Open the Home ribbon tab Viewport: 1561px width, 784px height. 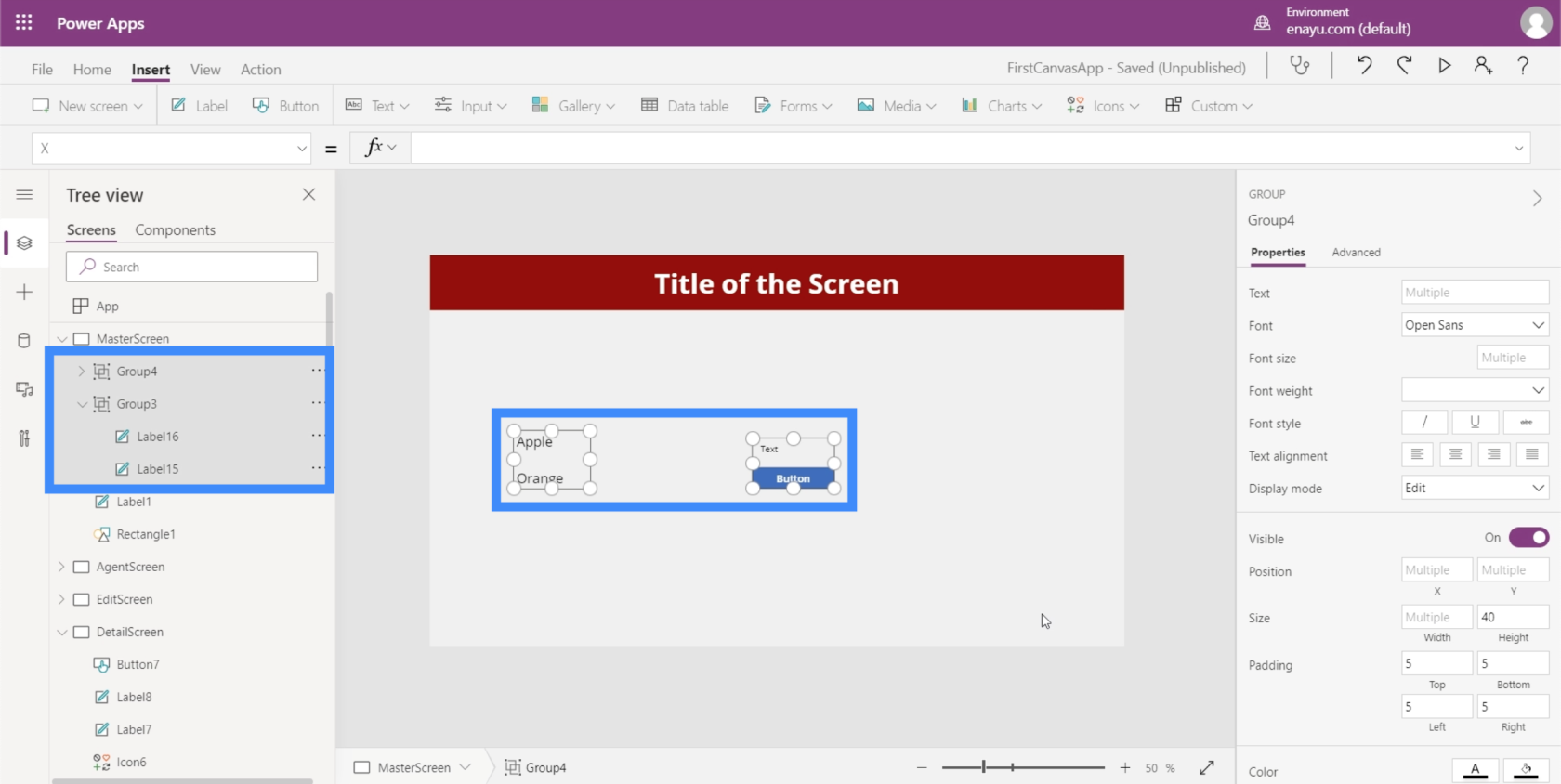[92, 69]
